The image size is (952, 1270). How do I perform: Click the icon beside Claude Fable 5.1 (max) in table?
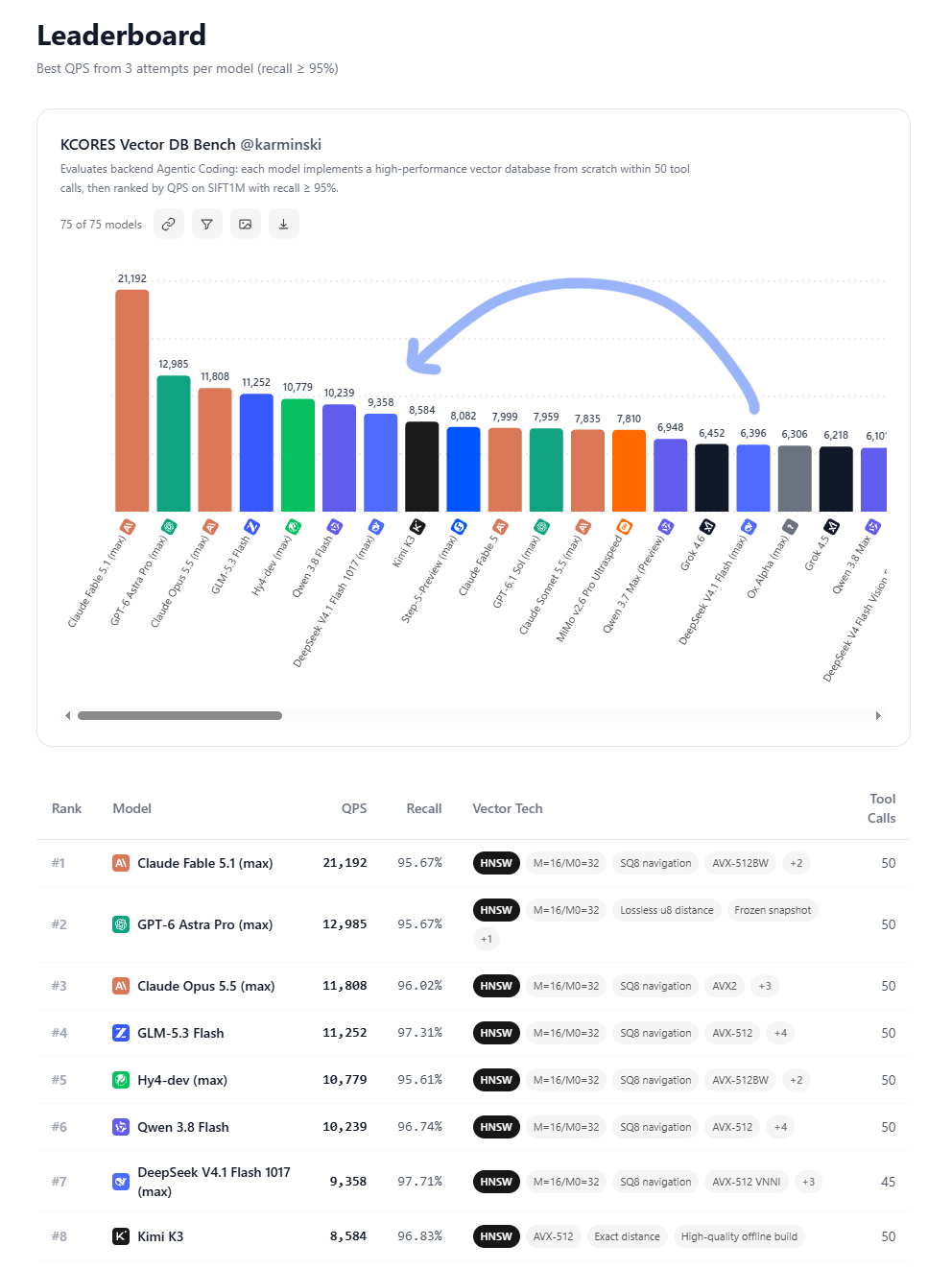pyautogui.click(x=121, y=863)
